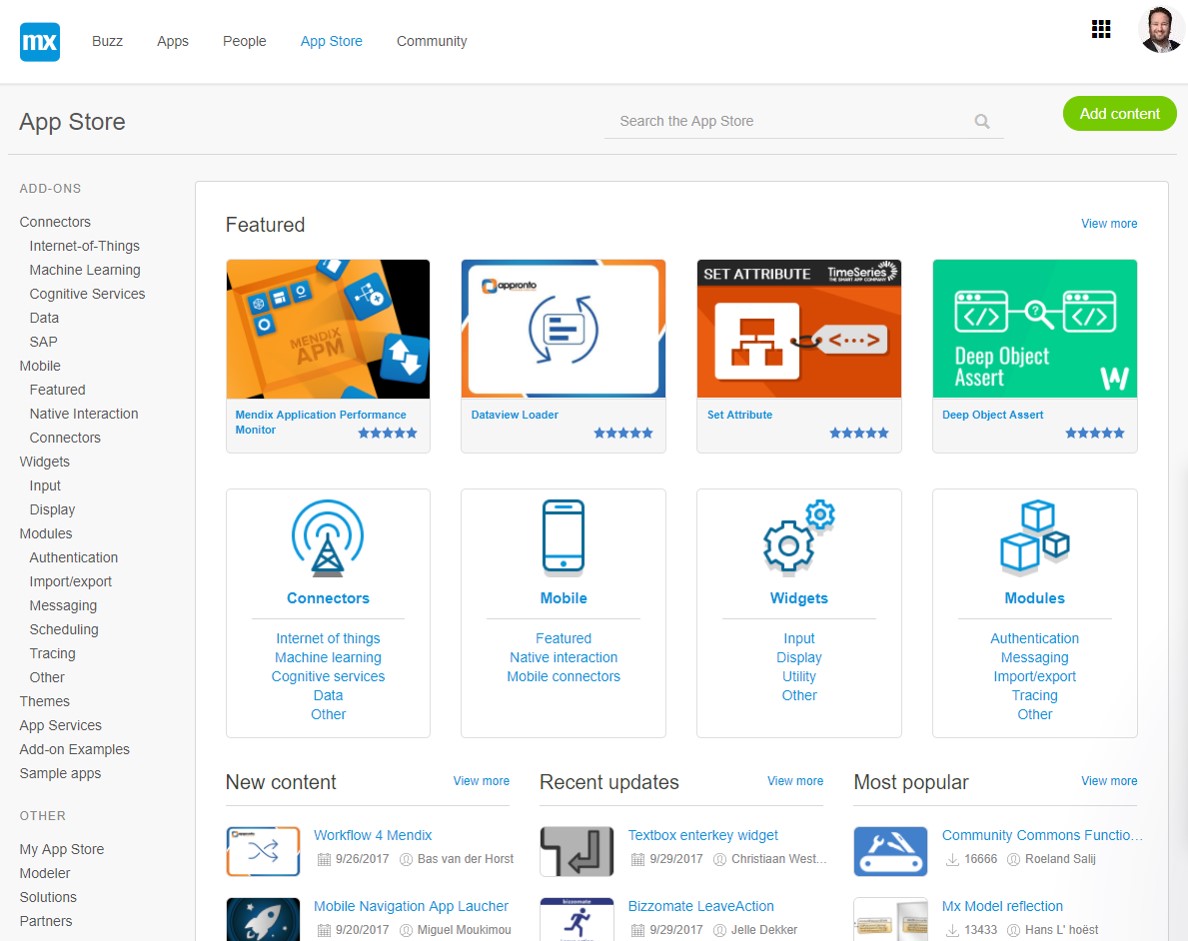Select SAP in the sidebar

click(x=43, y=342)
